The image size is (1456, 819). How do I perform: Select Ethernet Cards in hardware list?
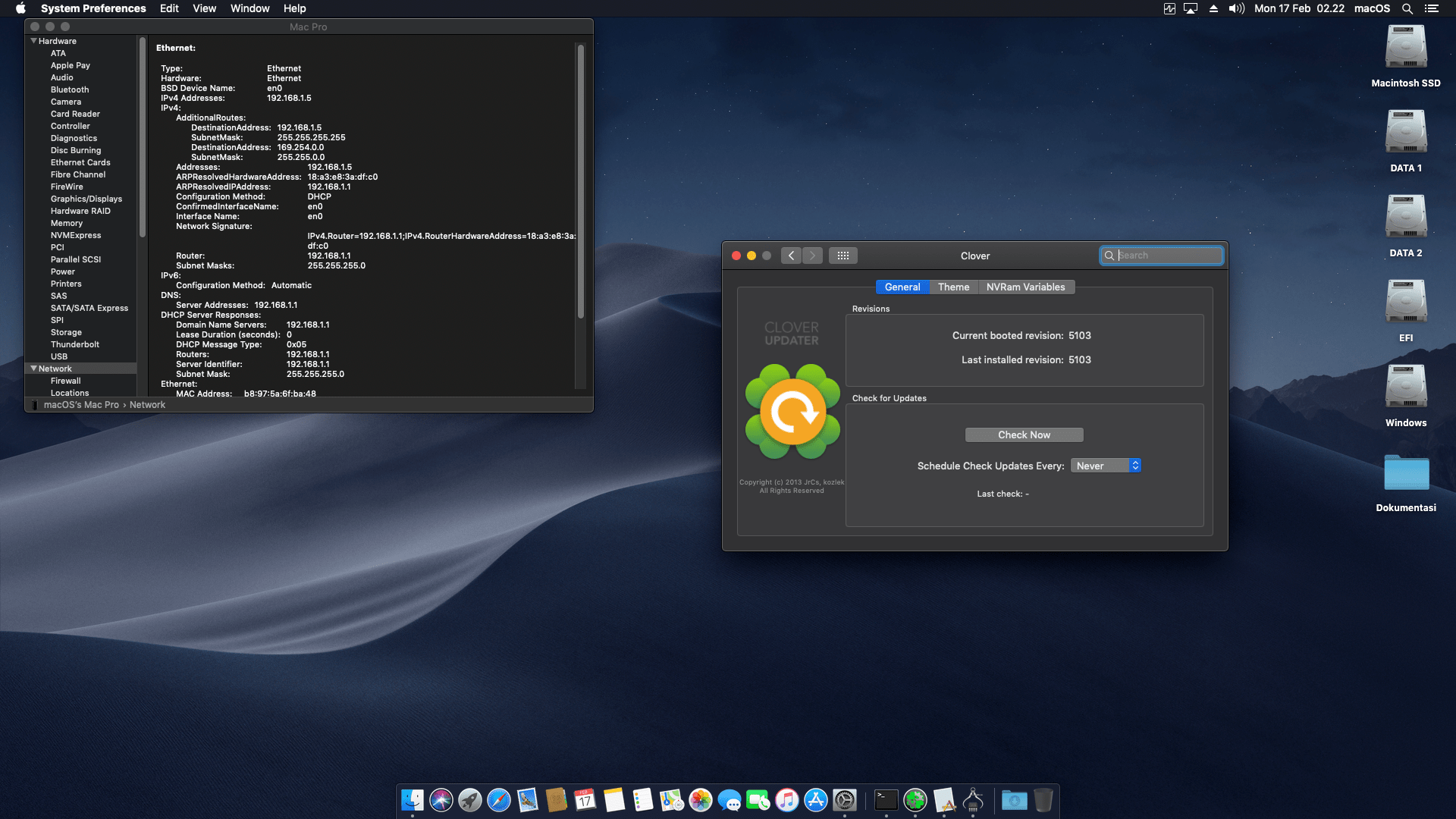click(x=80, y=162)
